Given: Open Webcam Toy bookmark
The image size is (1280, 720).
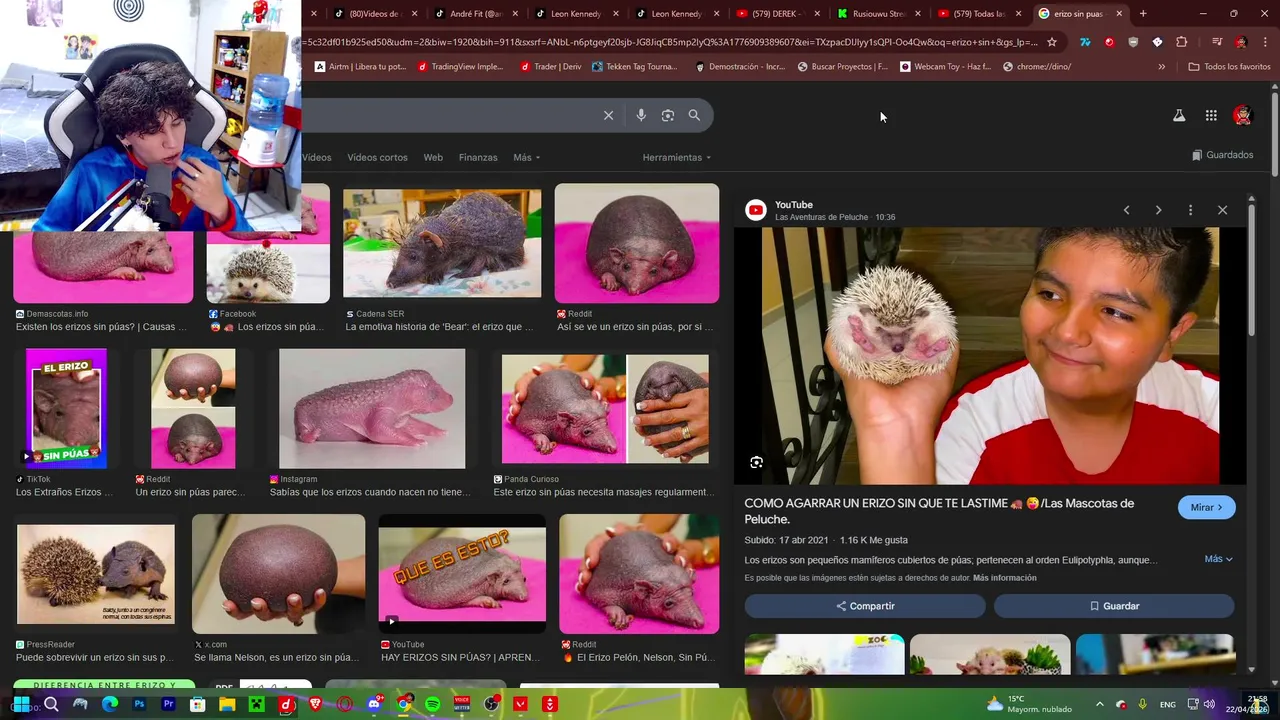Looking at the screenshot, I should 945,67.
